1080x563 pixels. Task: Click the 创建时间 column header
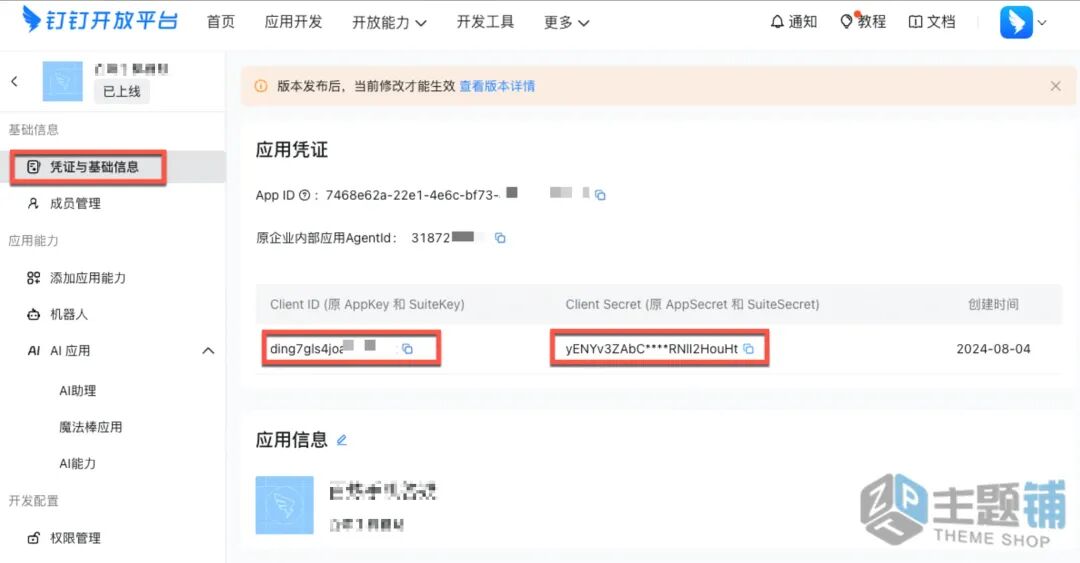993,305
